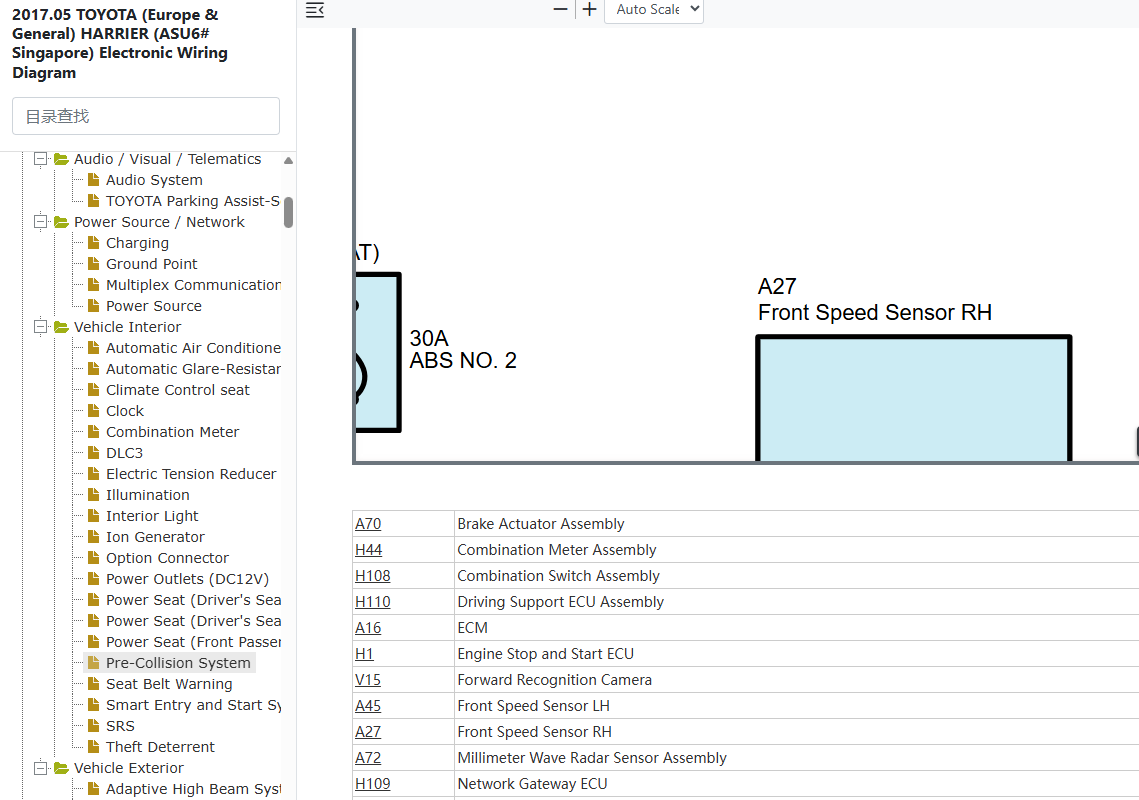
Task: Open the Audio System page
Action: click(154, 180)
